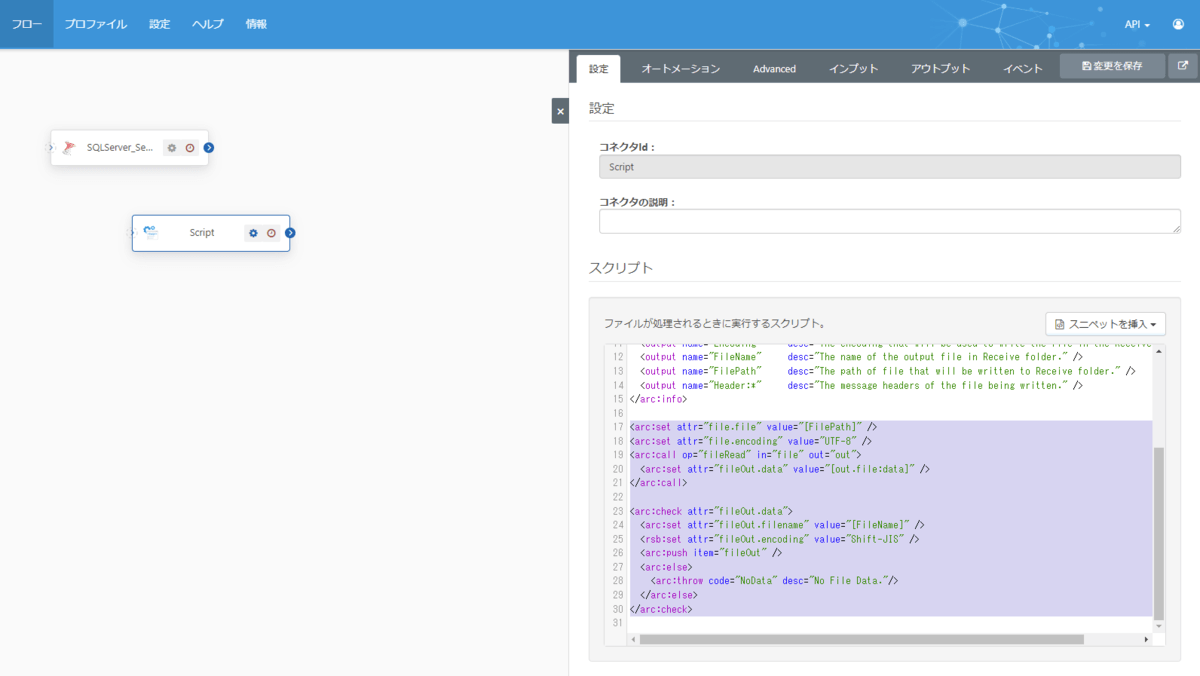Image resolution: width=1200 pixels, height=676 pixels.
Task: Open the user account icon
Action: 1178,24
